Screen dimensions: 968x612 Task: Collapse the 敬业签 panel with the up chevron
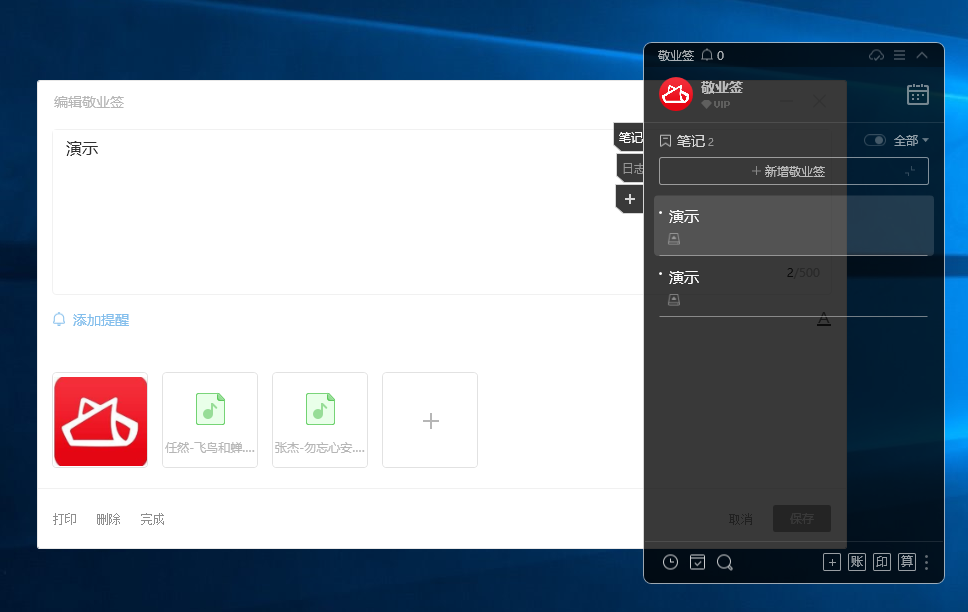(922, 55)
